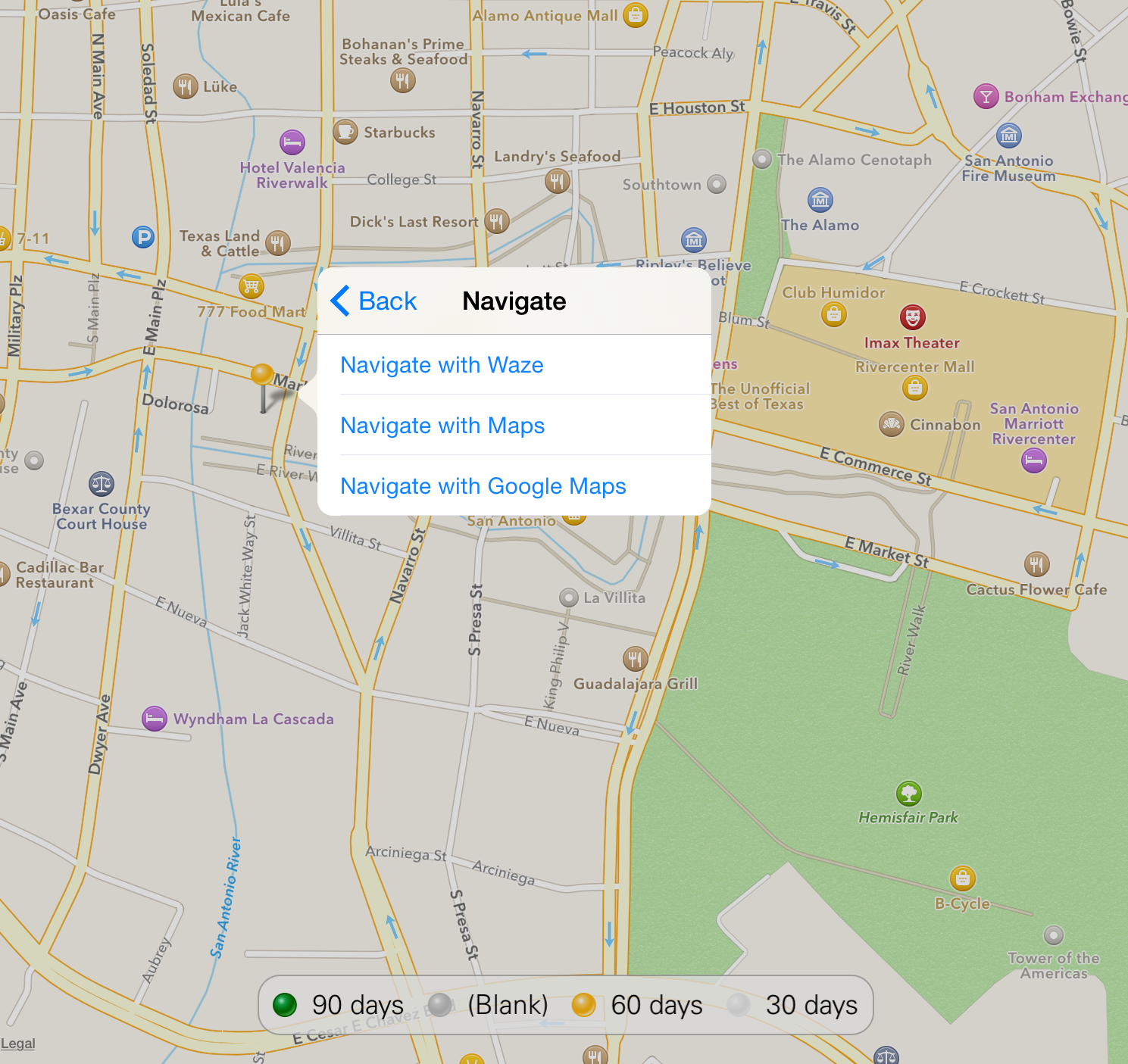This screenshot has height=1064, width=1128.
Task: Tap the Texas Land & Cattle icon
Action: 278,243
